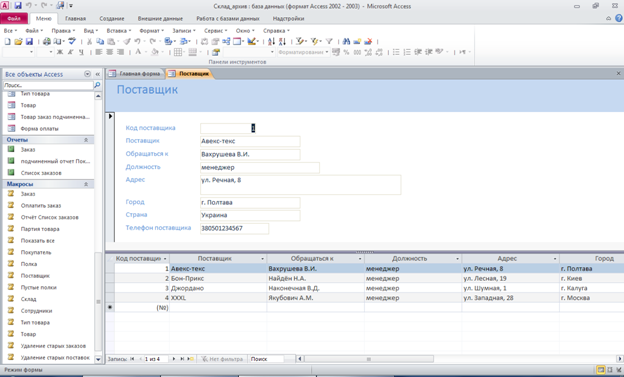Open the Адрес column filter dropdown
Image resolution: width=624 pixels, height=377 pixels.
pyautogui.click(x=555, y=259)
